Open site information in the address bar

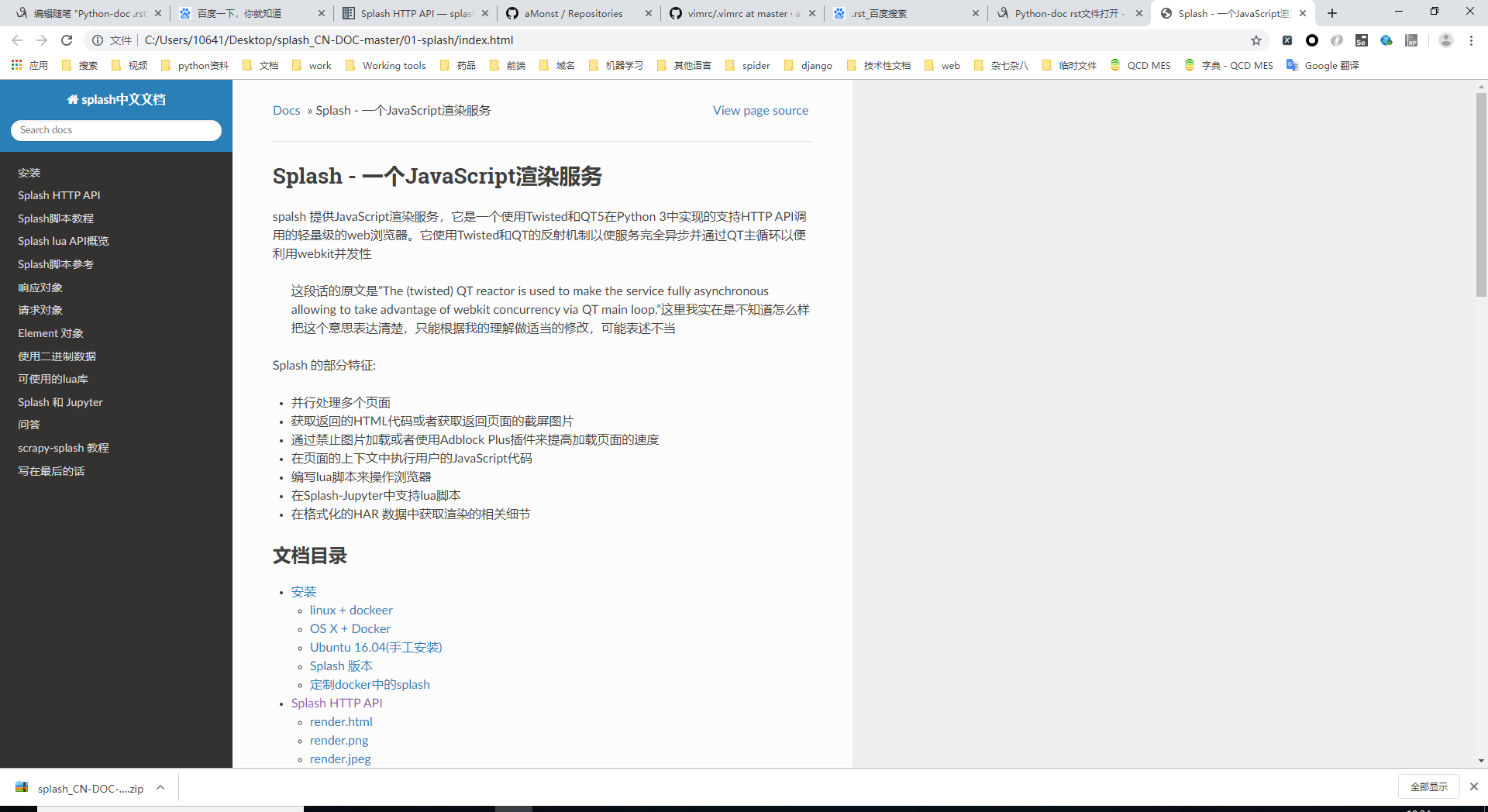(x=98, y=40)
